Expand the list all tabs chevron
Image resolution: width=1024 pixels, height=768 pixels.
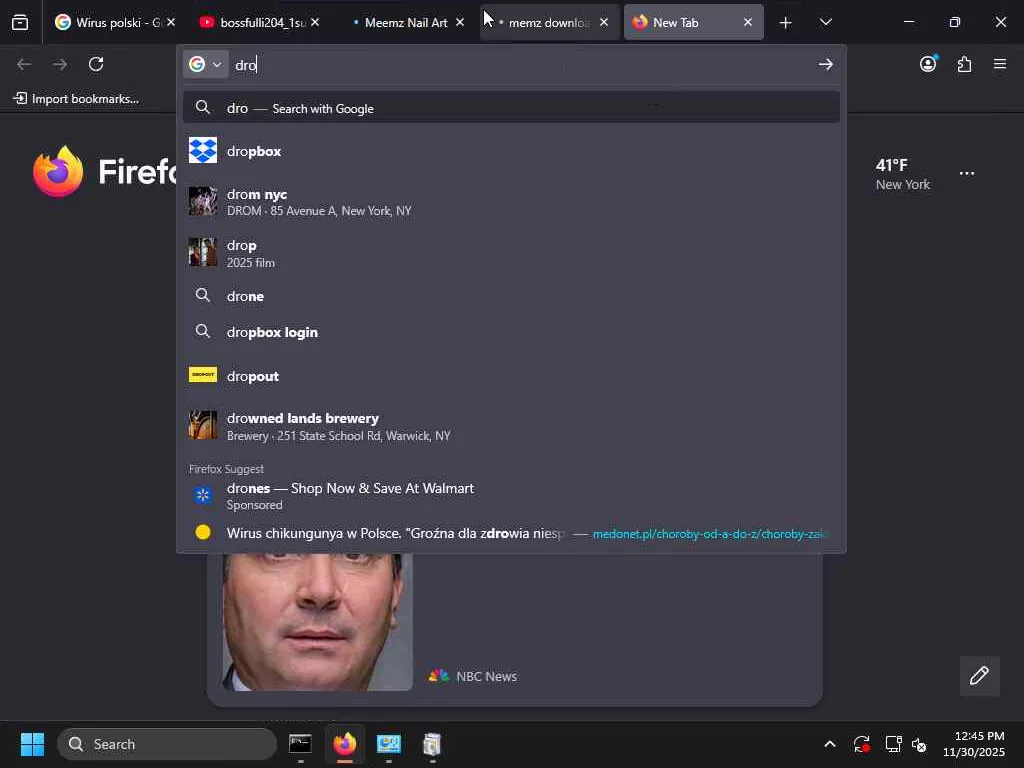pyautogui.click(x=825, y=22)
